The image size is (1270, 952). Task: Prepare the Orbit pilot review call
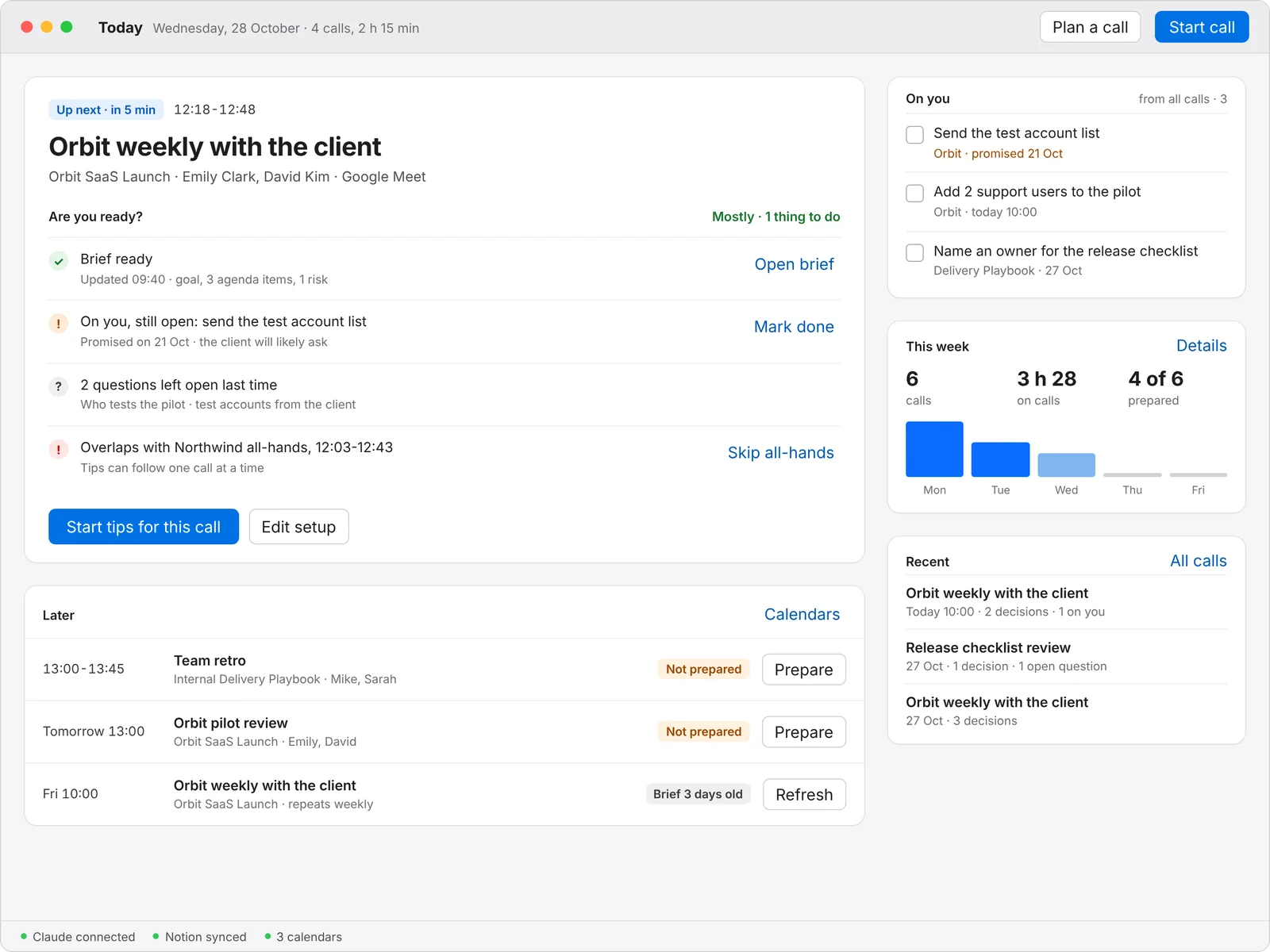tap(804, 732)
